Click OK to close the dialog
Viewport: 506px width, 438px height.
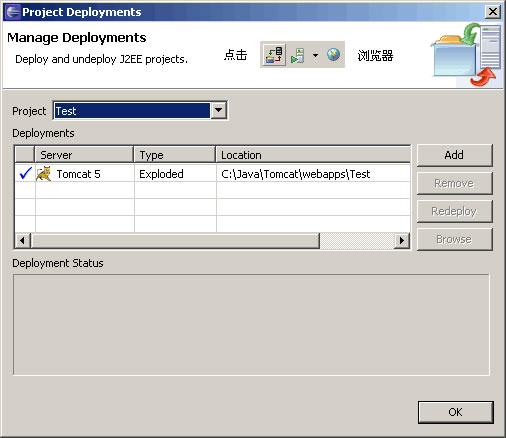tap(455, 412)
